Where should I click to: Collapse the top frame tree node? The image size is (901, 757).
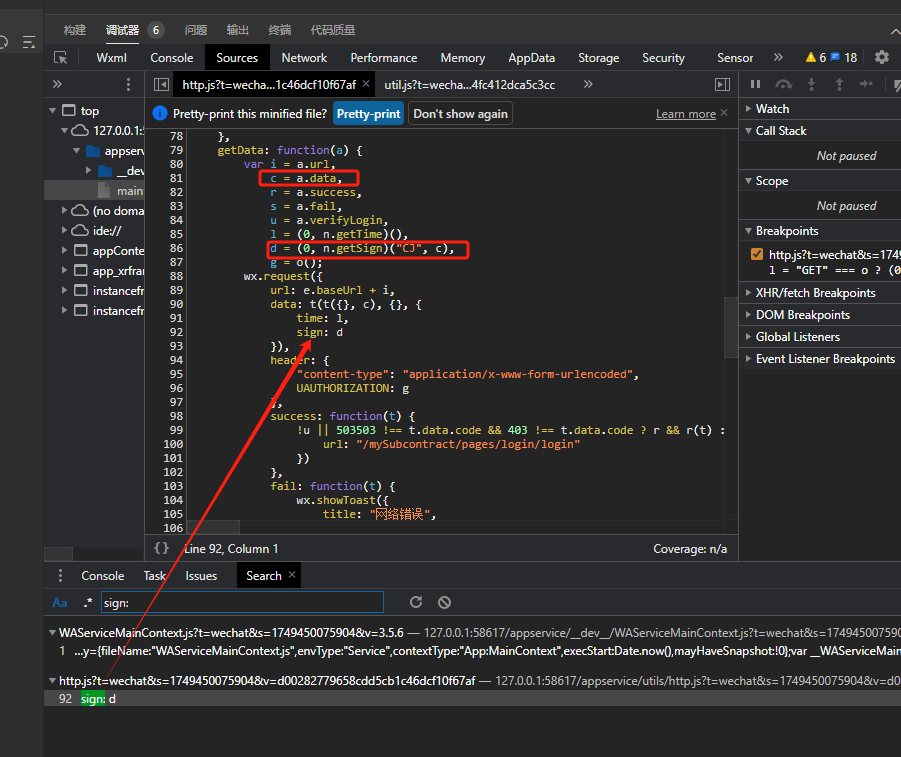(52, 110)
